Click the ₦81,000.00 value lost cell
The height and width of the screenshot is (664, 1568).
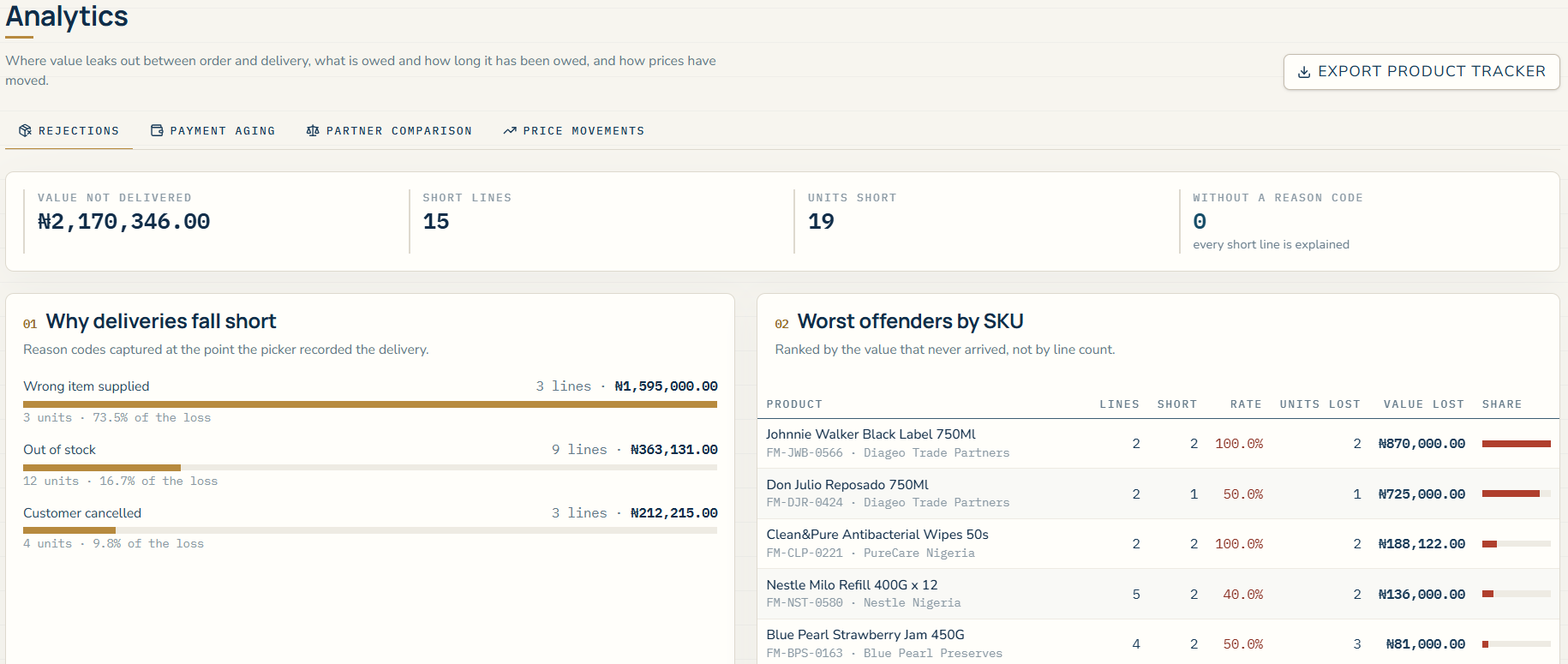click(x=1426, y=644)
